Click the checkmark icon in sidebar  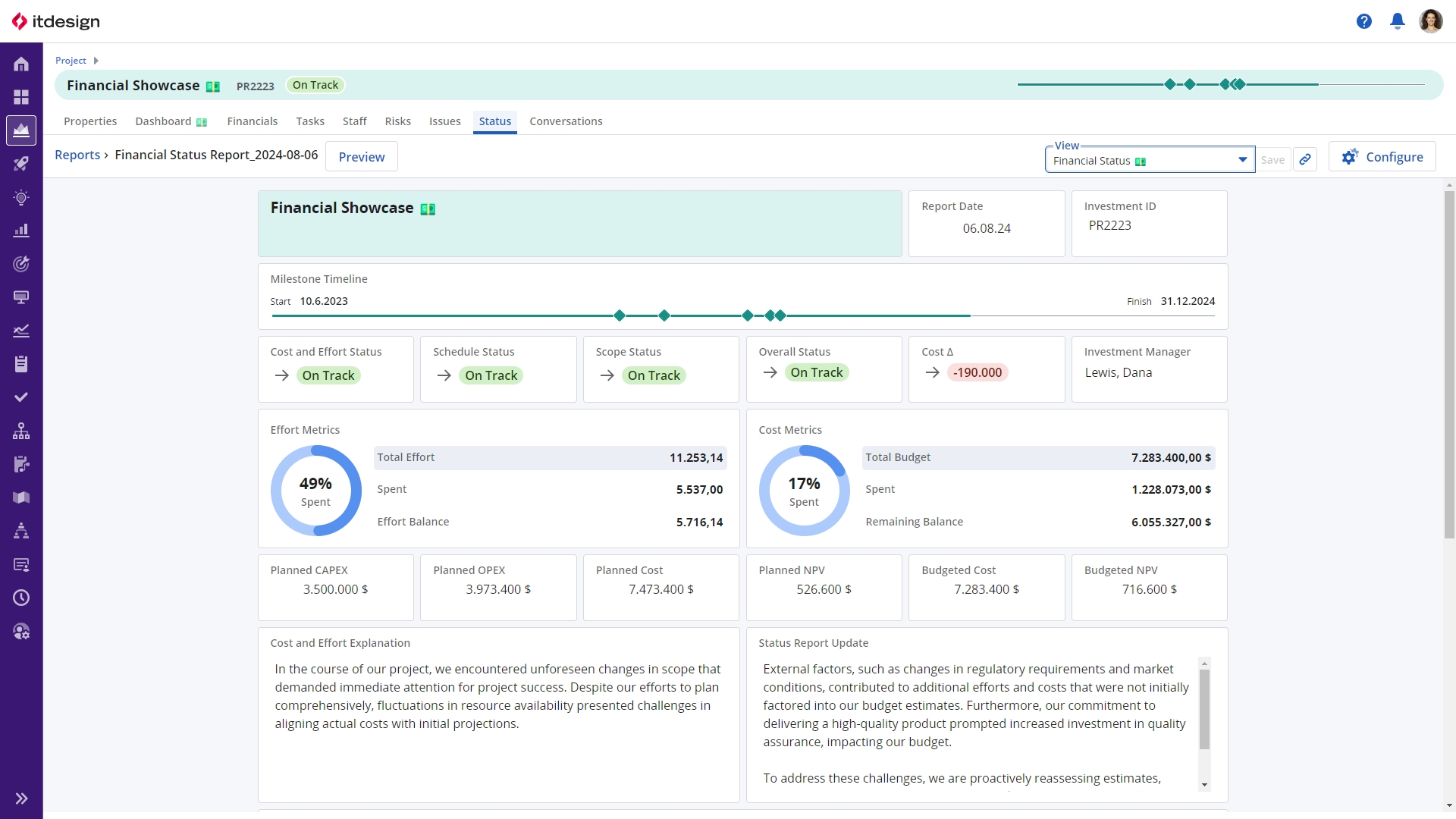click(21, 397)
